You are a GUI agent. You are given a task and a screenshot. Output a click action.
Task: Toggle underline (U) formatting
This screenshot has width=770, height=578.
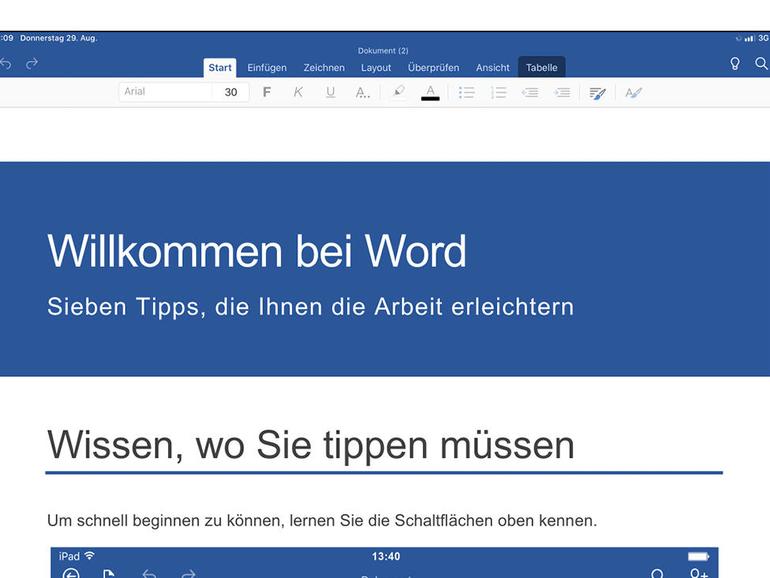click(330, 92)
